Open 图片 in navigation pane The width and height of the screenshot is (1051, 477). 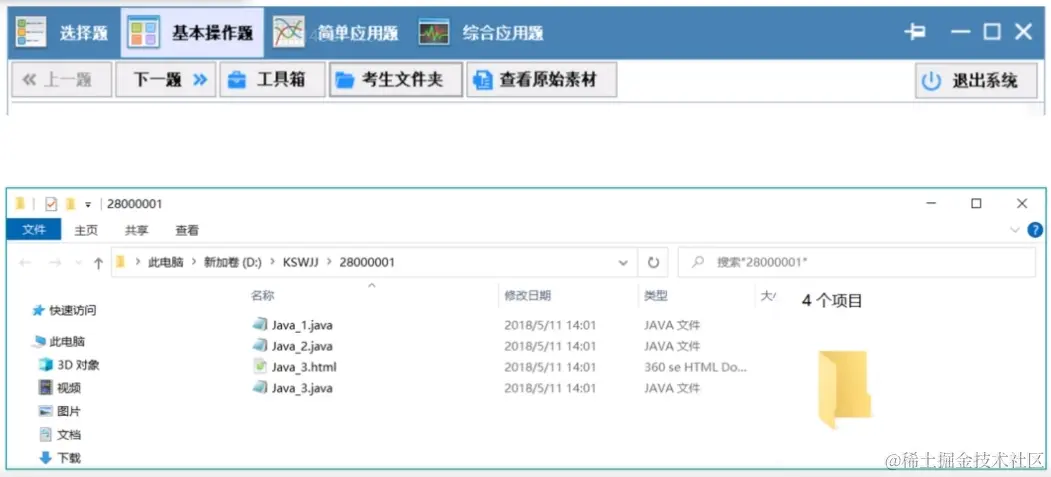coord(60,411)
